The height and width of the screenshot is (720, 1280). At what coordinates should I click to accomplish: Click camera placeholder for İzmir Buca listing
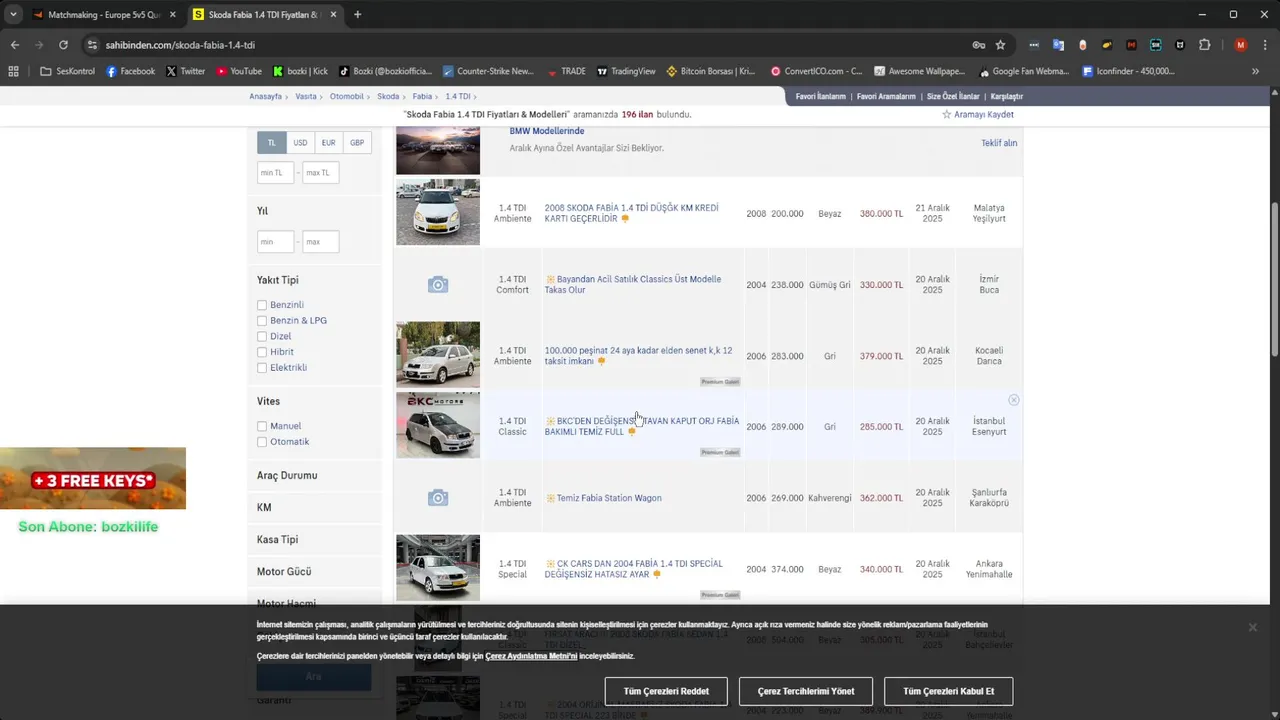coord(438,285)
